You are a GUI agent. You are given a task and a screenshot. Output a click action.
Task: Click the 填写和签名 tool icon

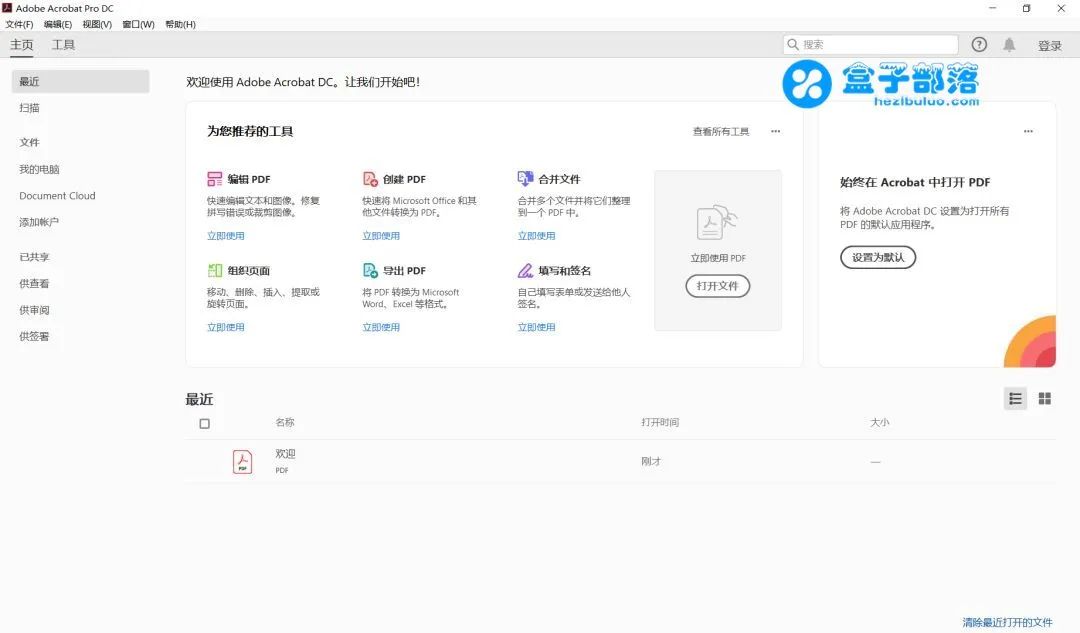(525, 270)
